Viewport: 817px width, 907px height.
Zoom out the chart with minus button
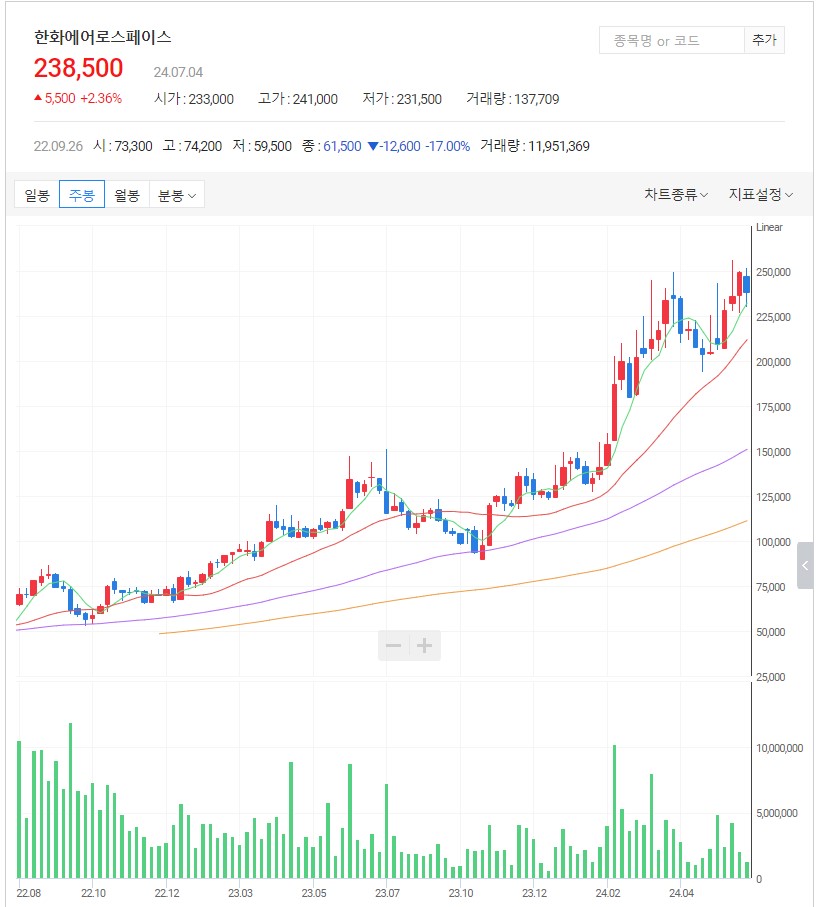click(394, 646)
